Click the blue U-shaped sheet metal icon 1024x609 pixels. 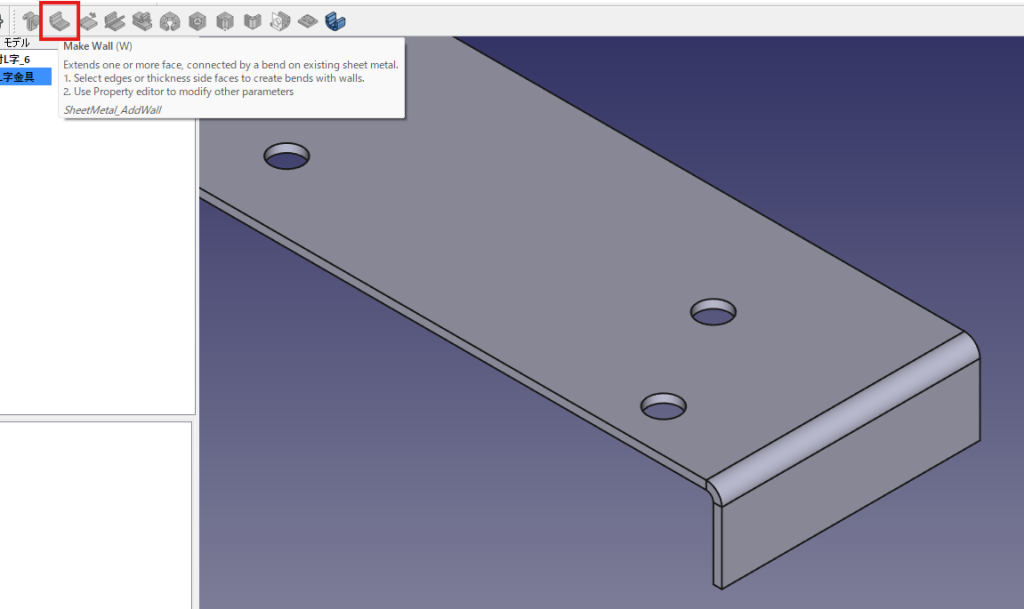[x=335, y=20]
